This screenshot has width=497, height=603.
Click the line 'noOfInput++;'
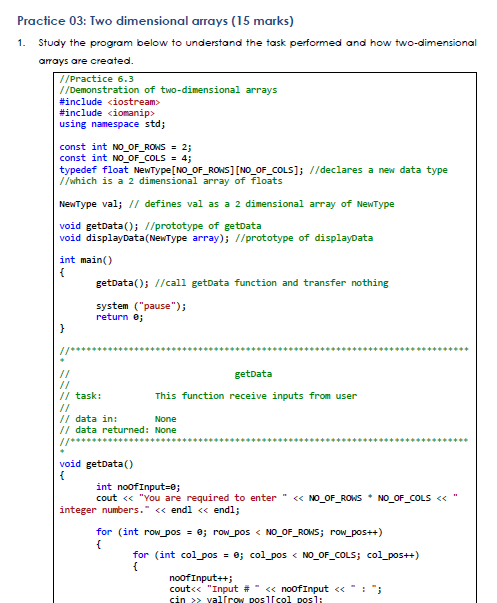click(201, 578)
